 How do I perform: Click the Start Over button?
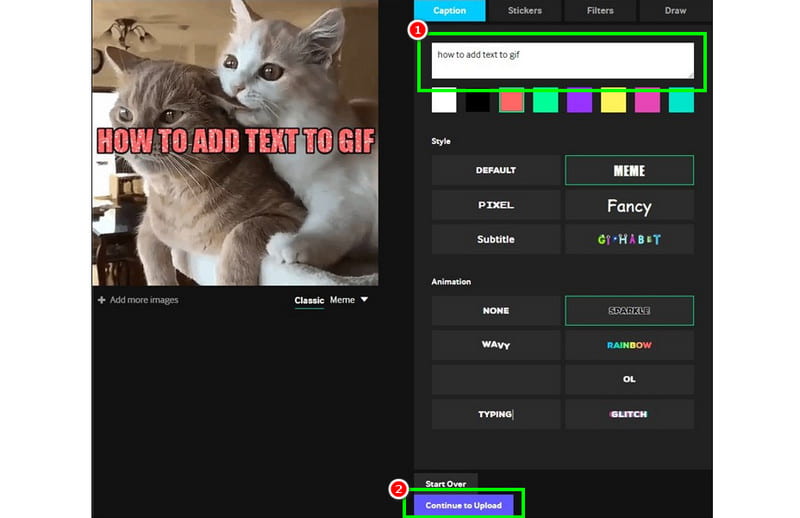(x=445, y=483)
